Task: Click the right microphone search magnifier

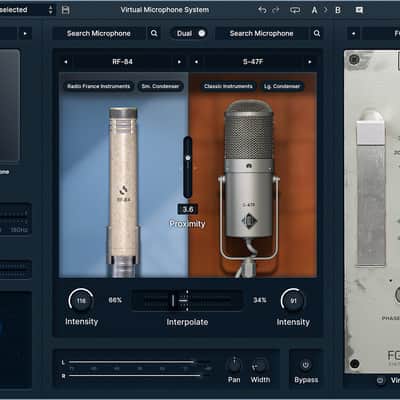Action: (x=317, y=33)
